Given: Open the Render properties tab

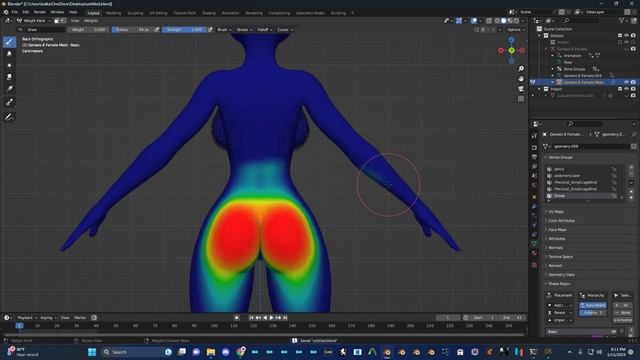Looking at the screenshot, I should pos(534,147).
